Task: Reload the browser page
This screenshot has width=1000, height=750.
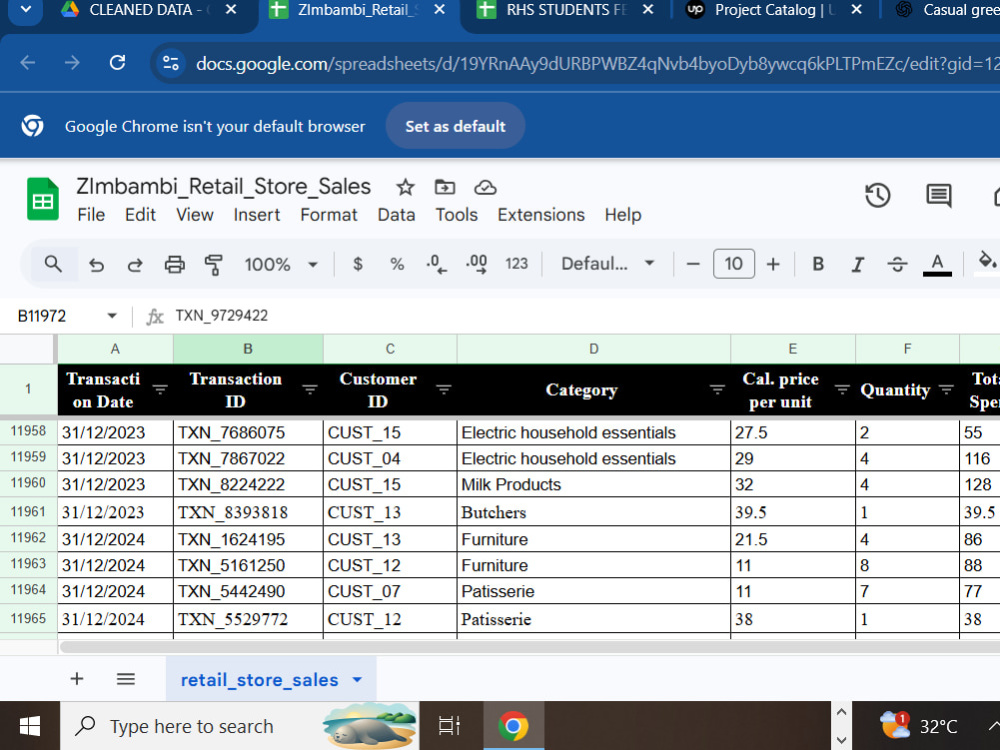Action: click(117, 62)
